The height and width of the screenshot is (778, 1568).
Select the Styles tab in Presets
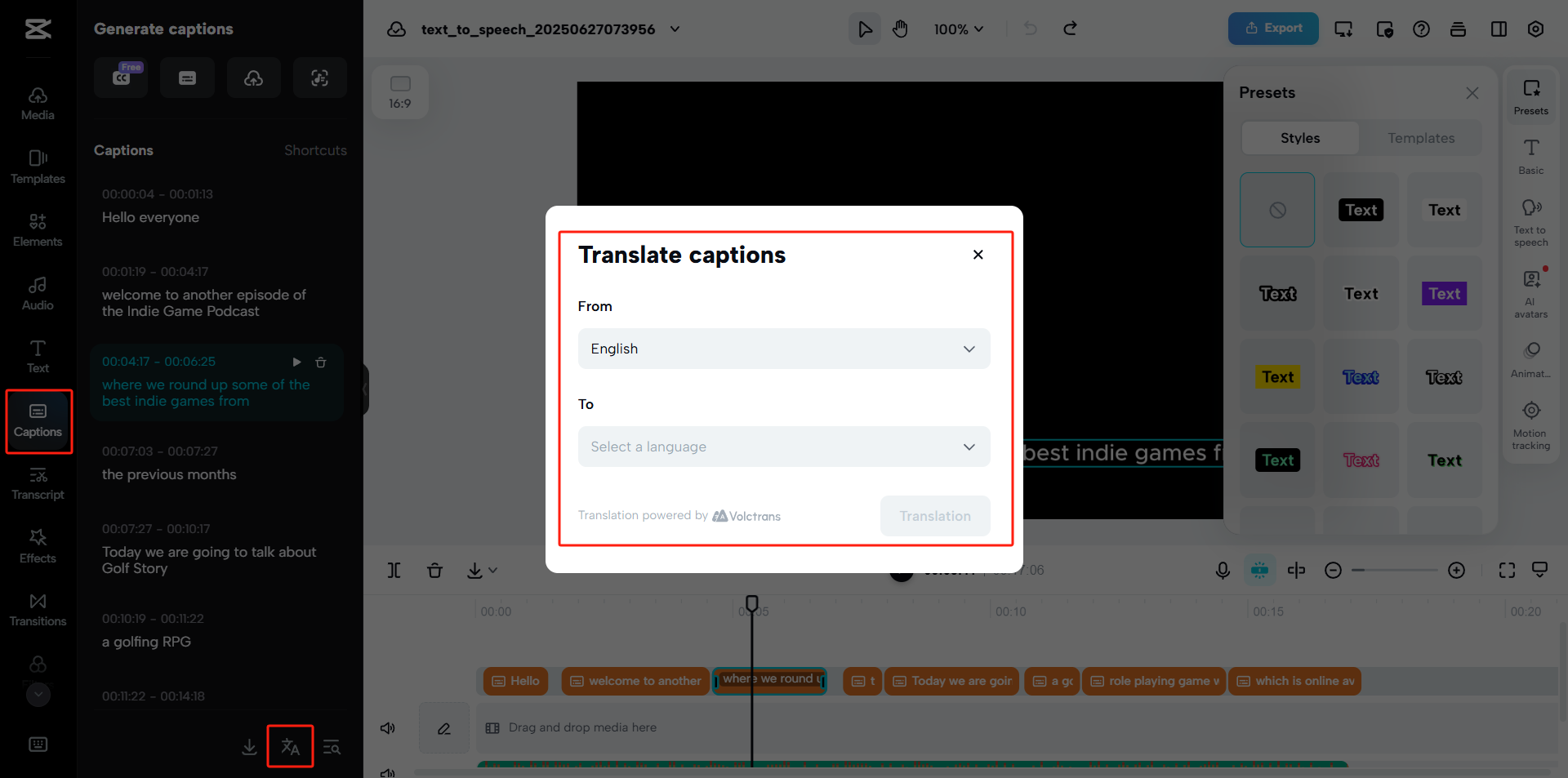click(1299, 138)
